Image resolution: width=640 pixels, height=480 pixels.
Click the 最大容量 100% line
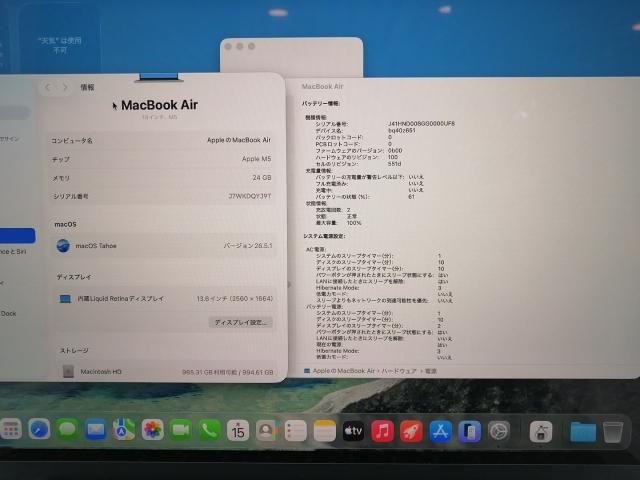point(338,223)
